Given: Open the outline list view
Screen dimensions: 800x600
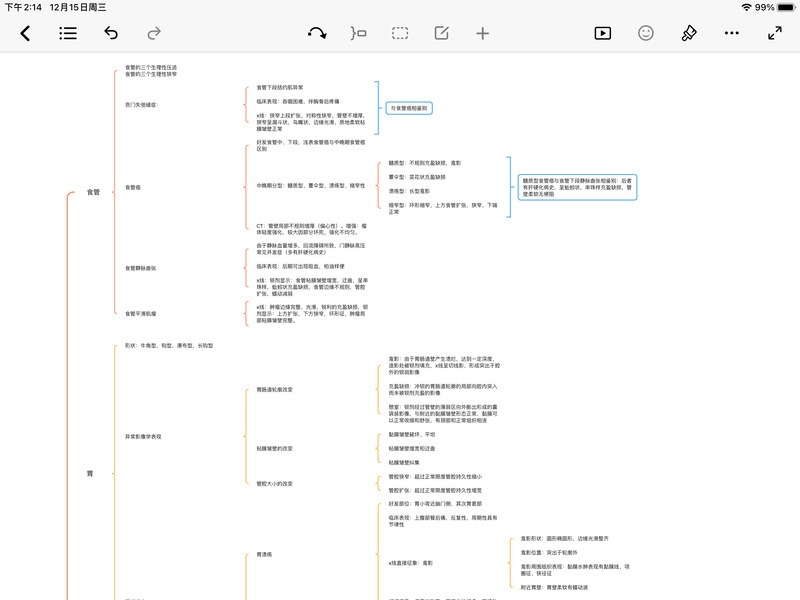Looking at the screenshot, I should [68, 34].
